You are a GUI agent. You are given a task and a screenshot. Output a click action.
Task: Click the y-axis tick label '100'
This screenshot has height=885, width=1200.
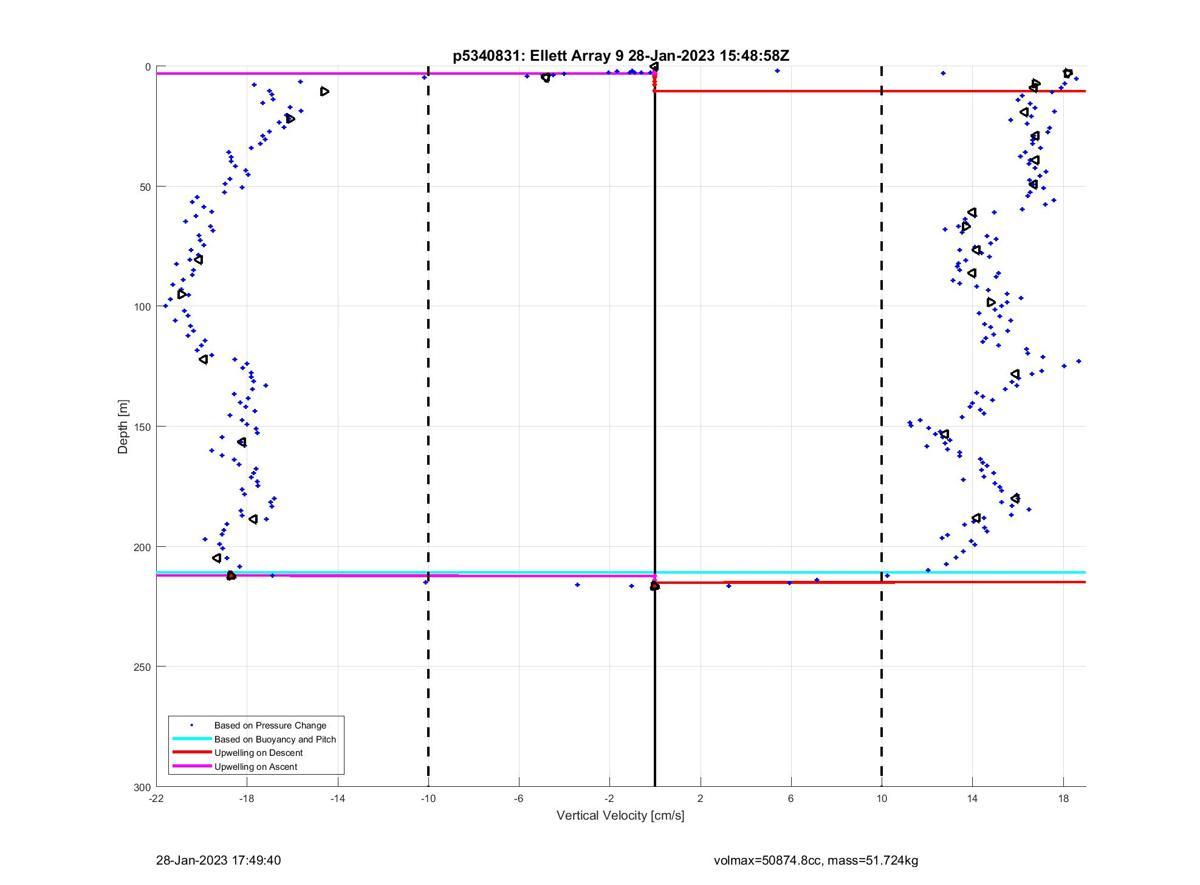tap(142, 307)
